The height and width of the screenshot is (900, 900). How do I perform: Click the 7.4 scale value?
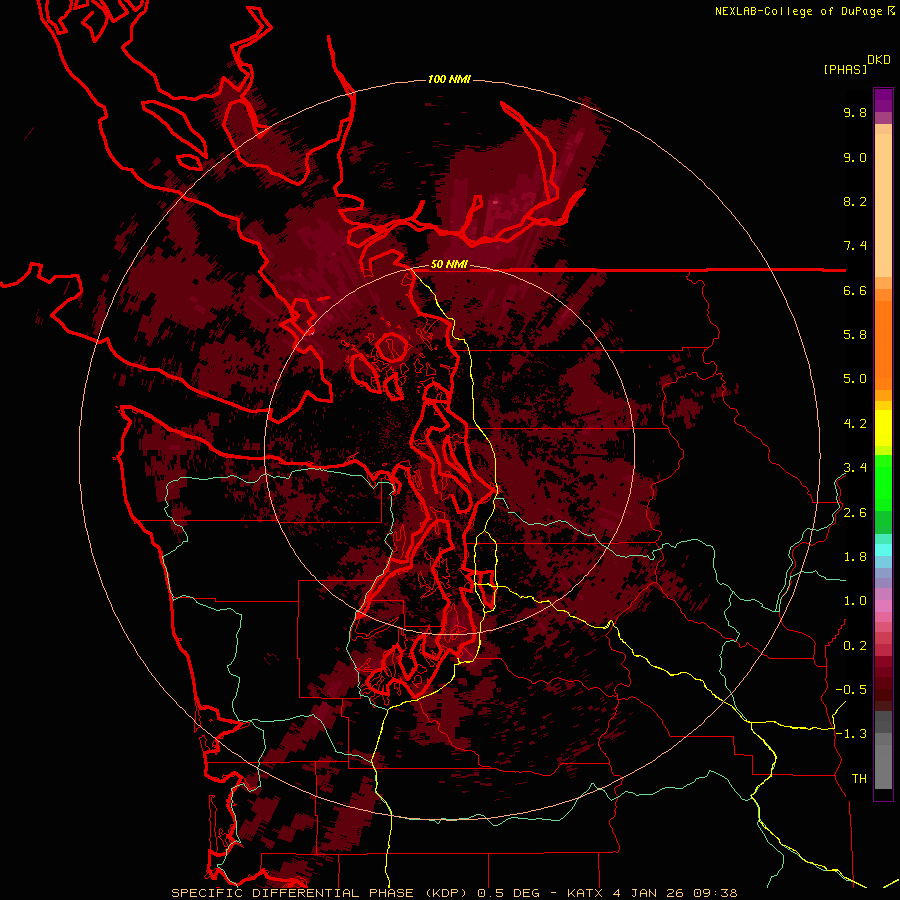855,246
